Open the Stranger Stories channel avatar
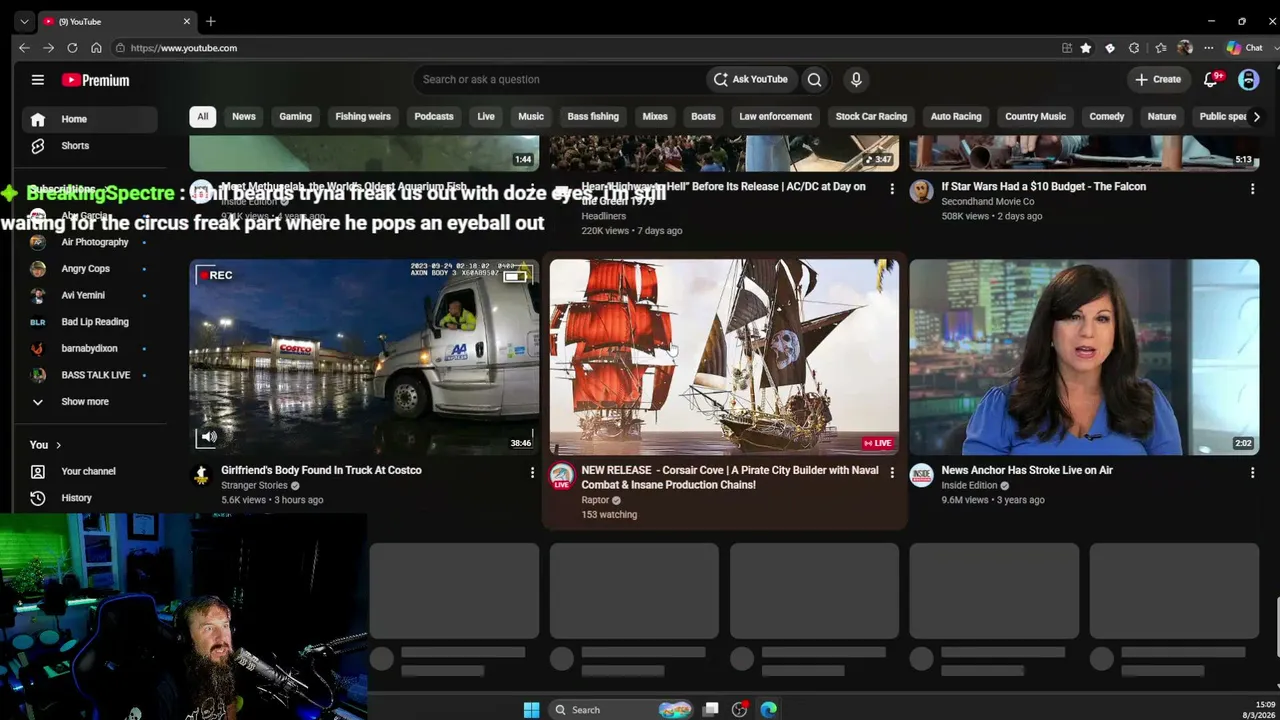The image size is (1280, 720). 202,476
